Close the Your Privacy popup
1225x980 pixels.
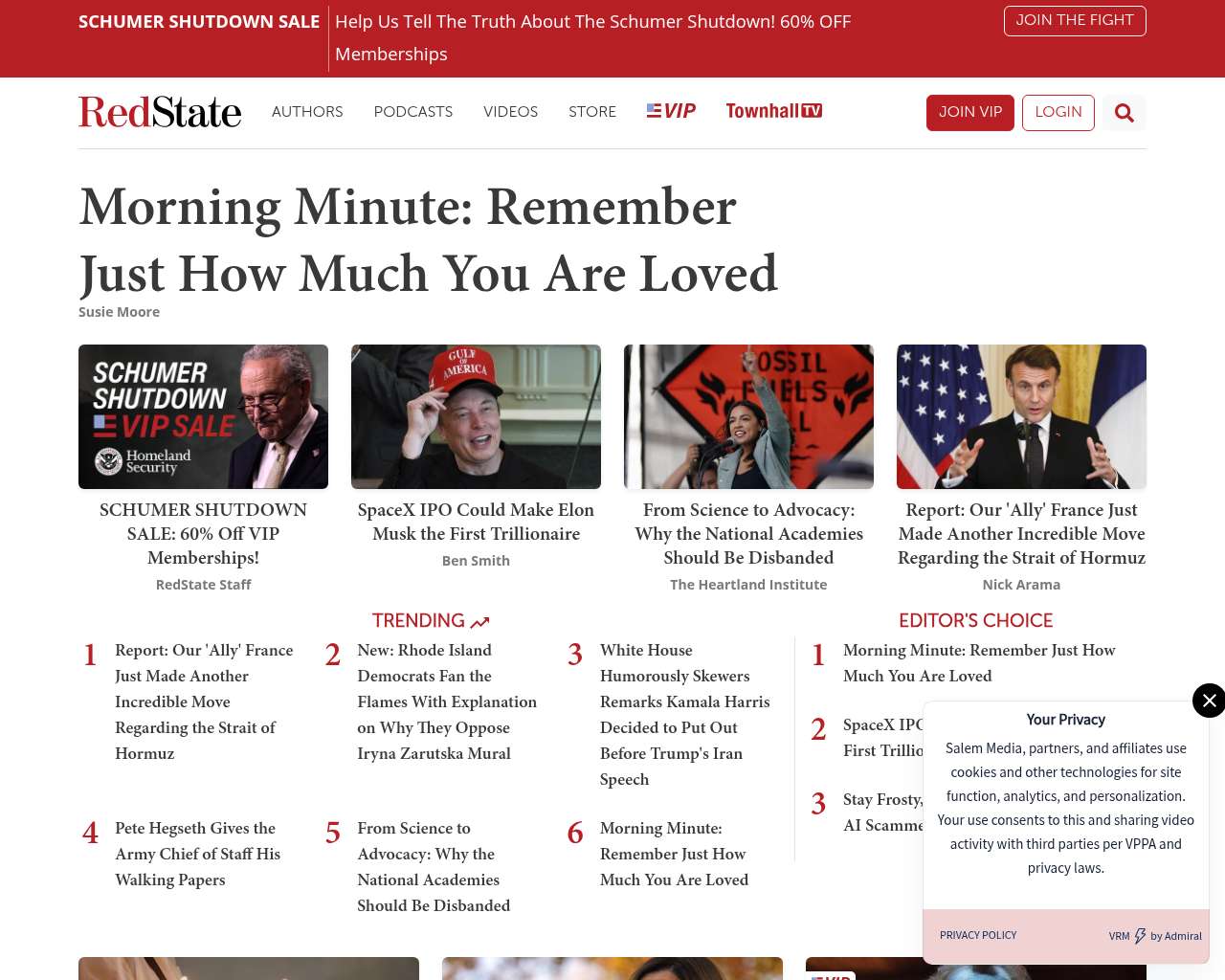pyautogui.click(x=1209, y=701)
